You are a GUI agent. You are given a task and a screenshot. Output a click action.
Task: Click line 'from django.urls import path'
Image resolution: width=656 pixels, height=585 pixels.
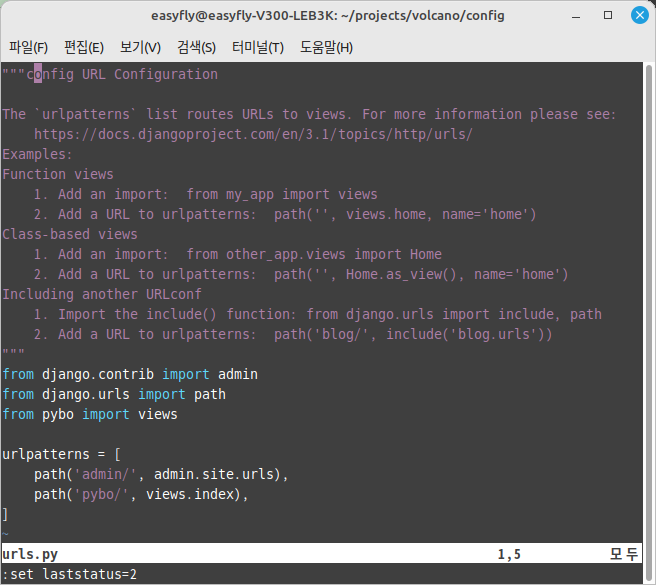114,394
